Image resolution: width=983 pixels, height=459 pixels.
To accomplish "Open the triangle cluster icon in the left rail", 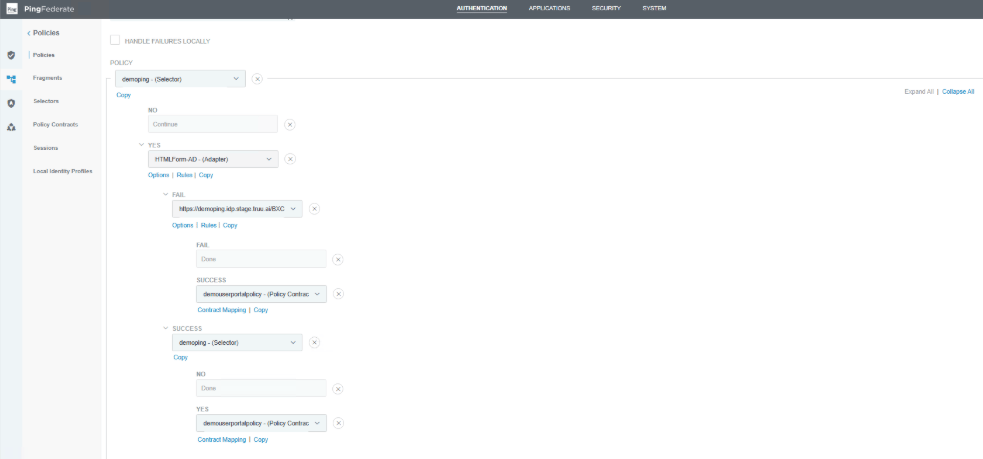I will tap(11, 127).
